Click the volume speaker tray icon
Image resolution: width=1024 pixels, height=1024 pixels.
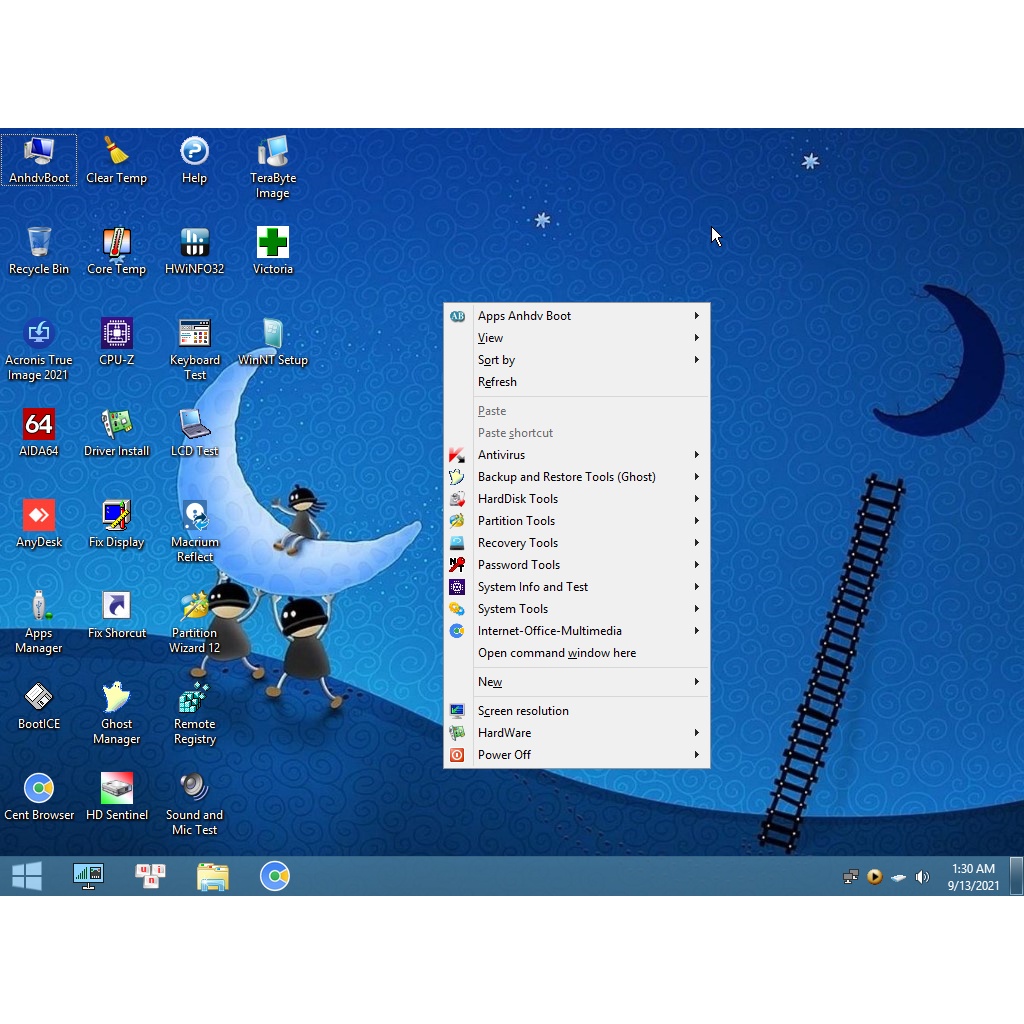922,876
